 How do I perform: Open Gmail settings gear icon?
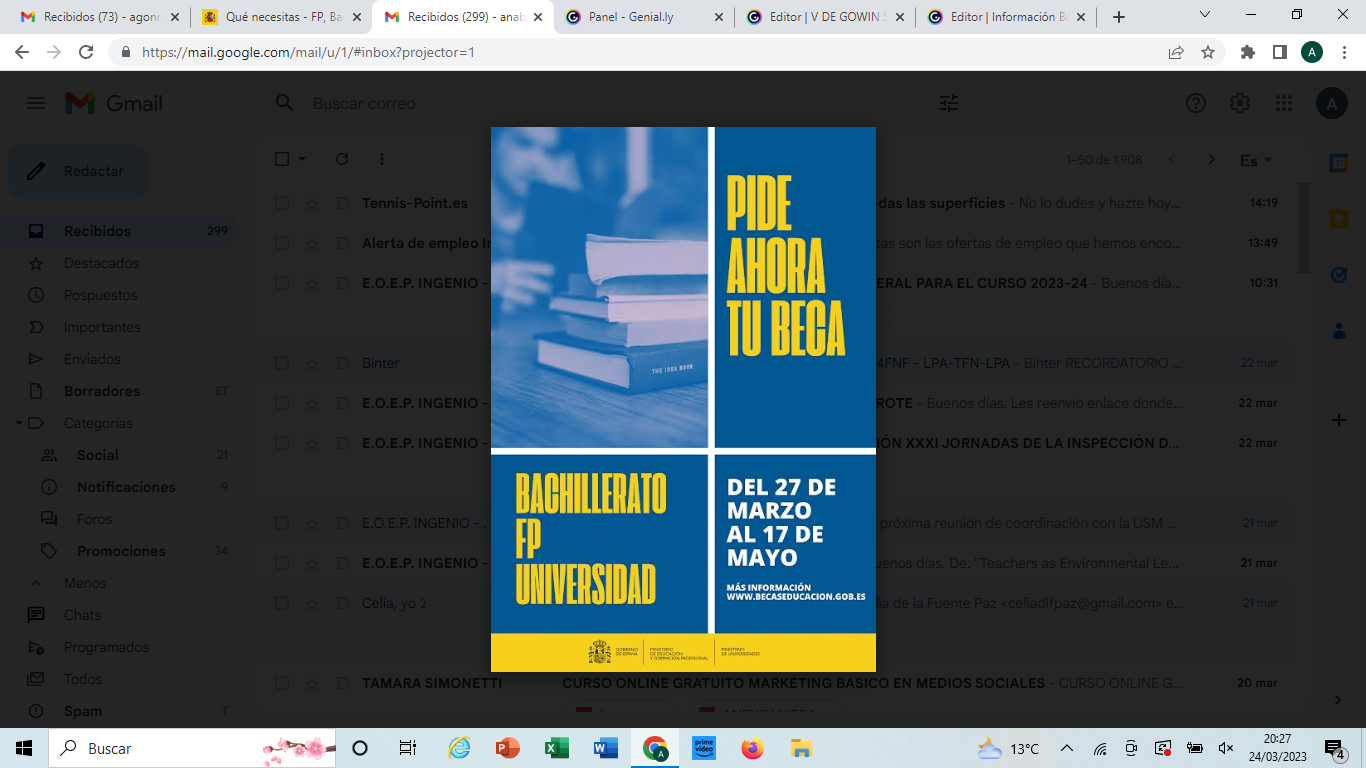[x=1240, y=103]
